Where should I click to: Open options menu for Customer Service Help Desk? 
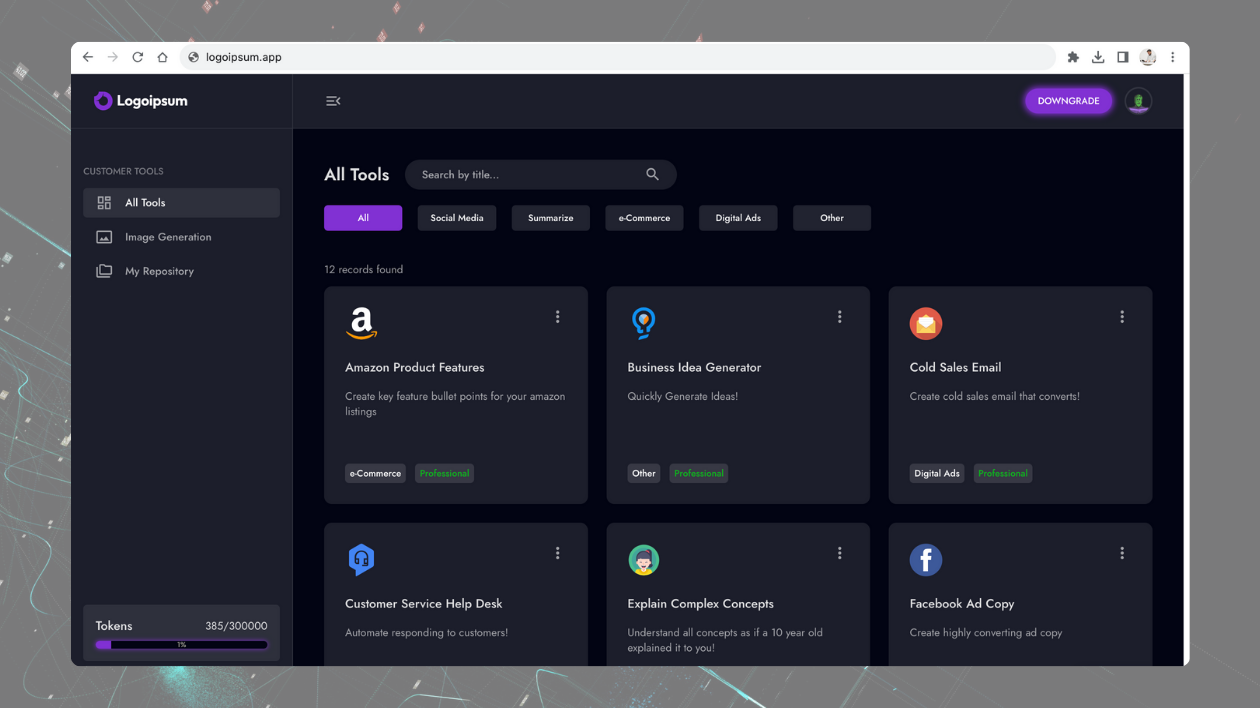[557, 553]
